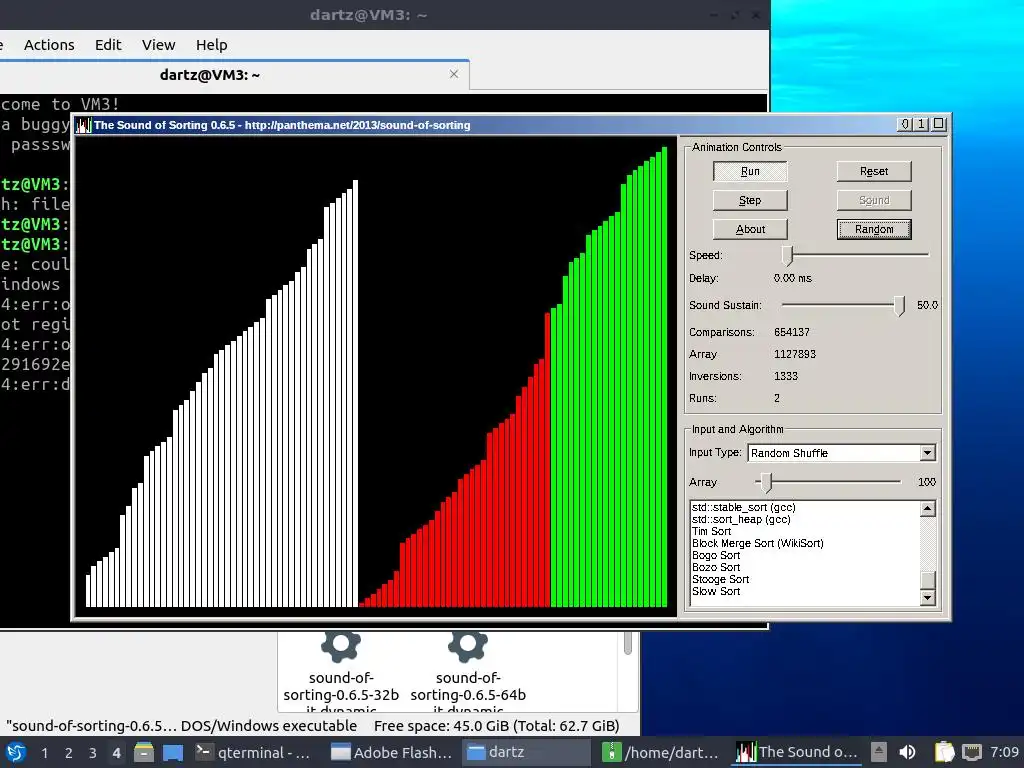Click the Step button
Image resolution: width=1024 pixels, height=768 pixels.
(750, 200)
